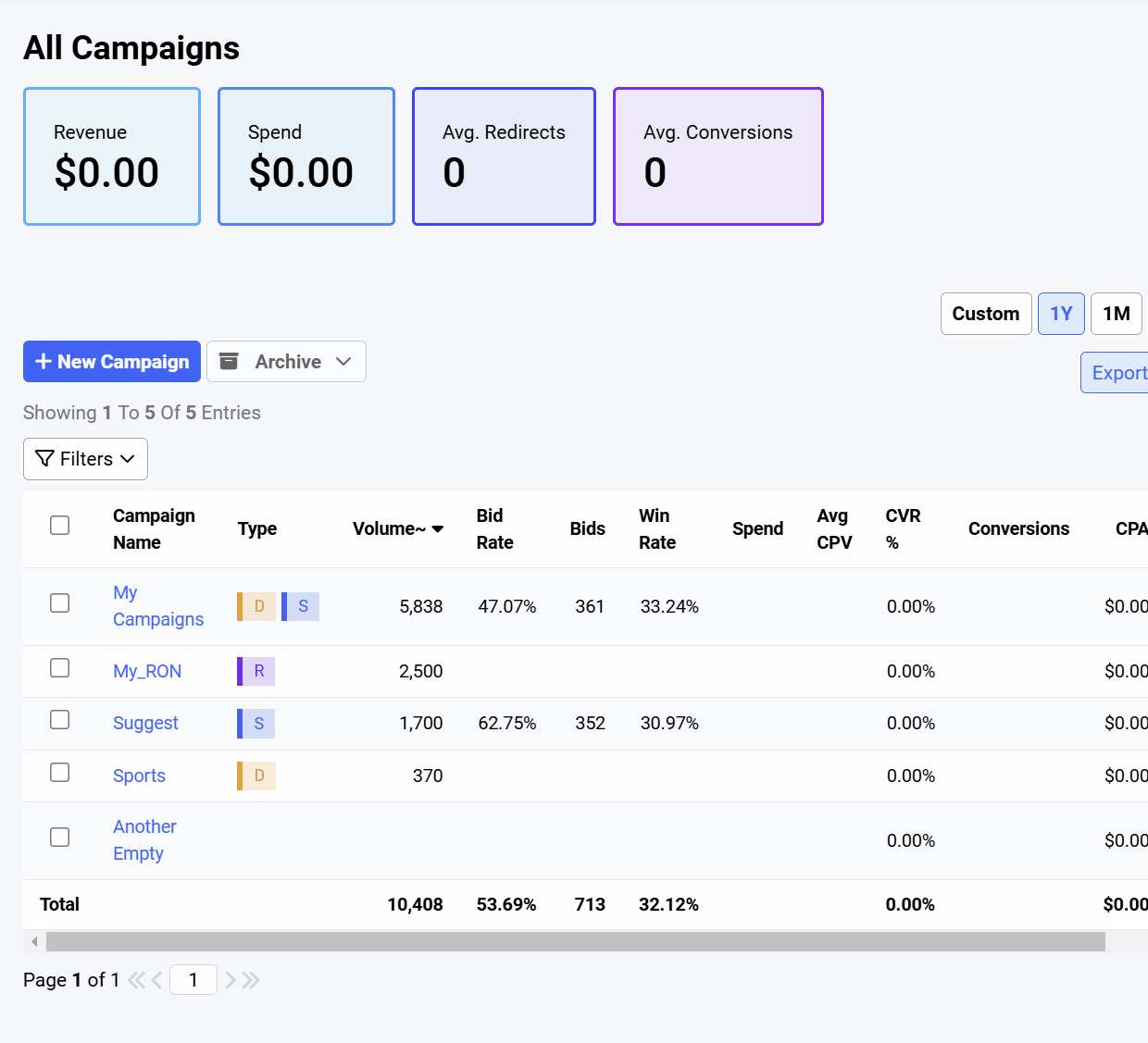Click the S type badge for Suggest
The image size is (1148, 1043).
257,723
